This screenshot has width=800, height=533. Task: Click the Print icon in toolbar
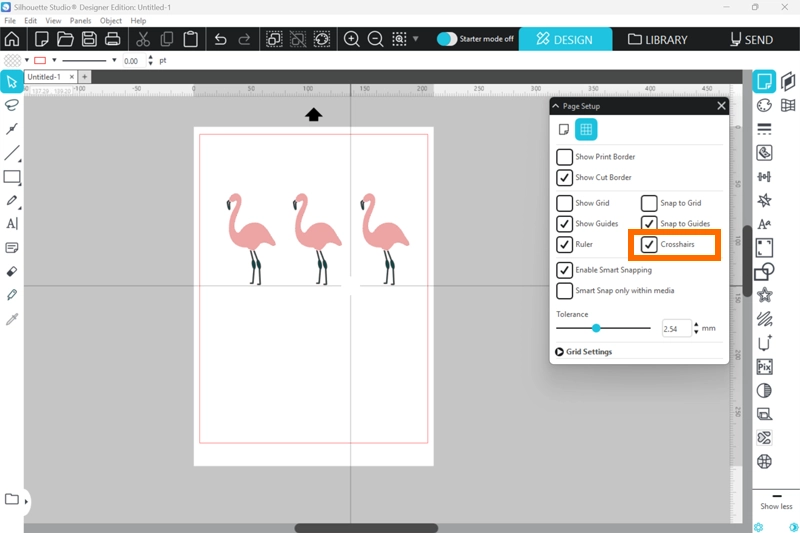pos(113,40)
